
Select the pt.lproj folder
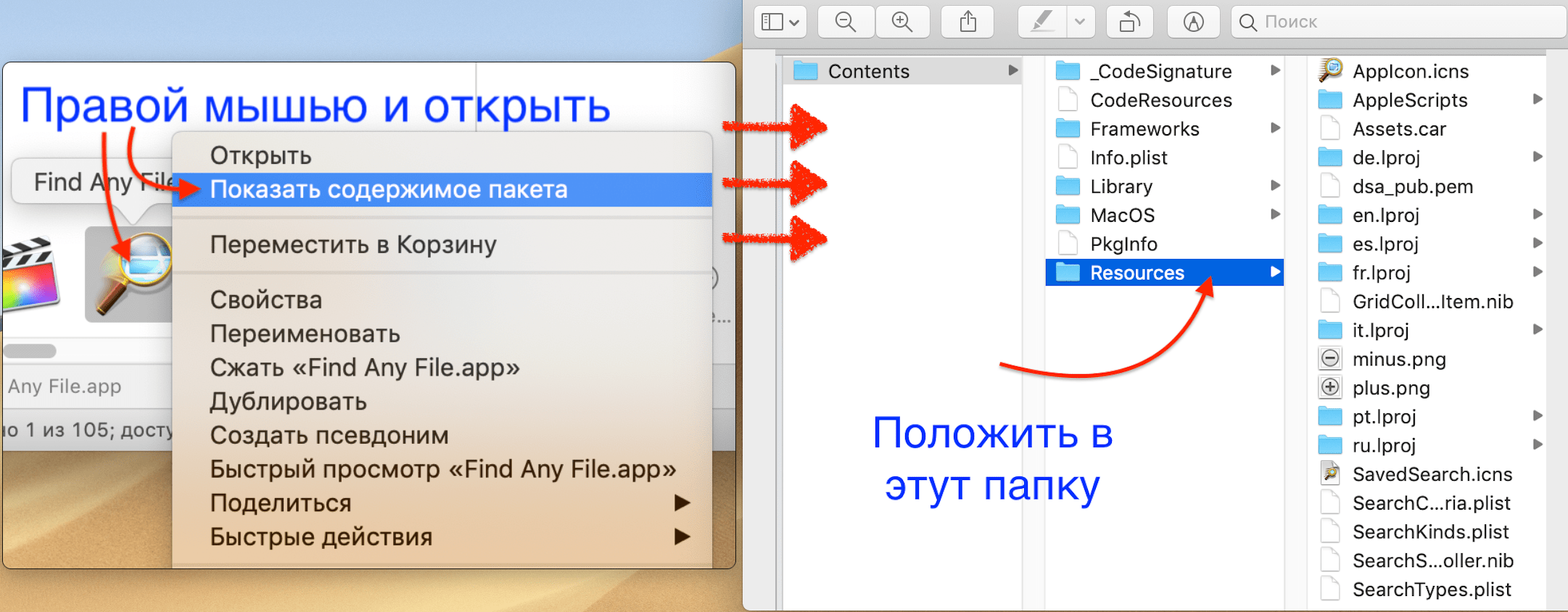click(x=1427, y=416)
